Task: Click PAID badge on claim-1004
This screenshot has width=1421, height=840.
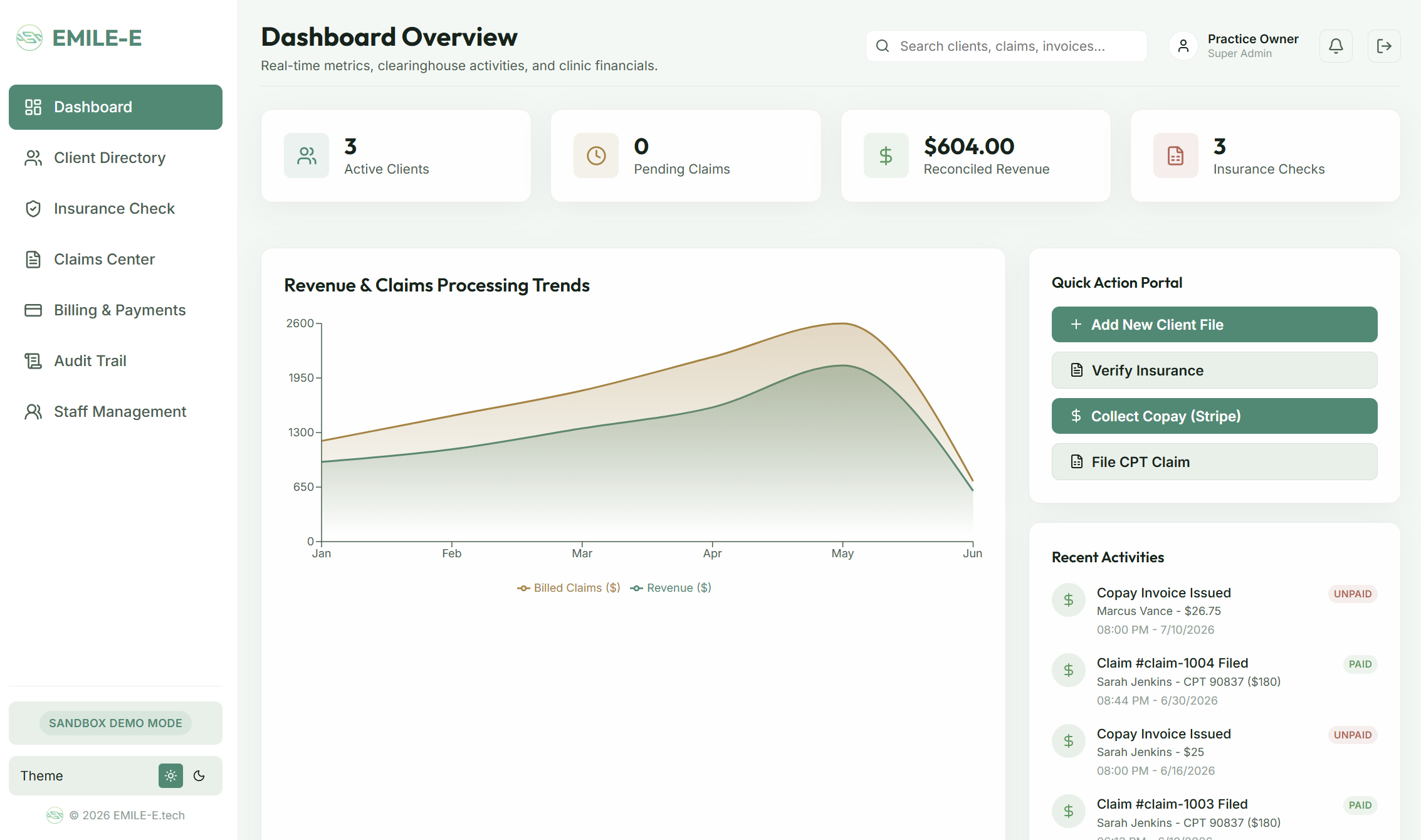Action: [1360, 664]
